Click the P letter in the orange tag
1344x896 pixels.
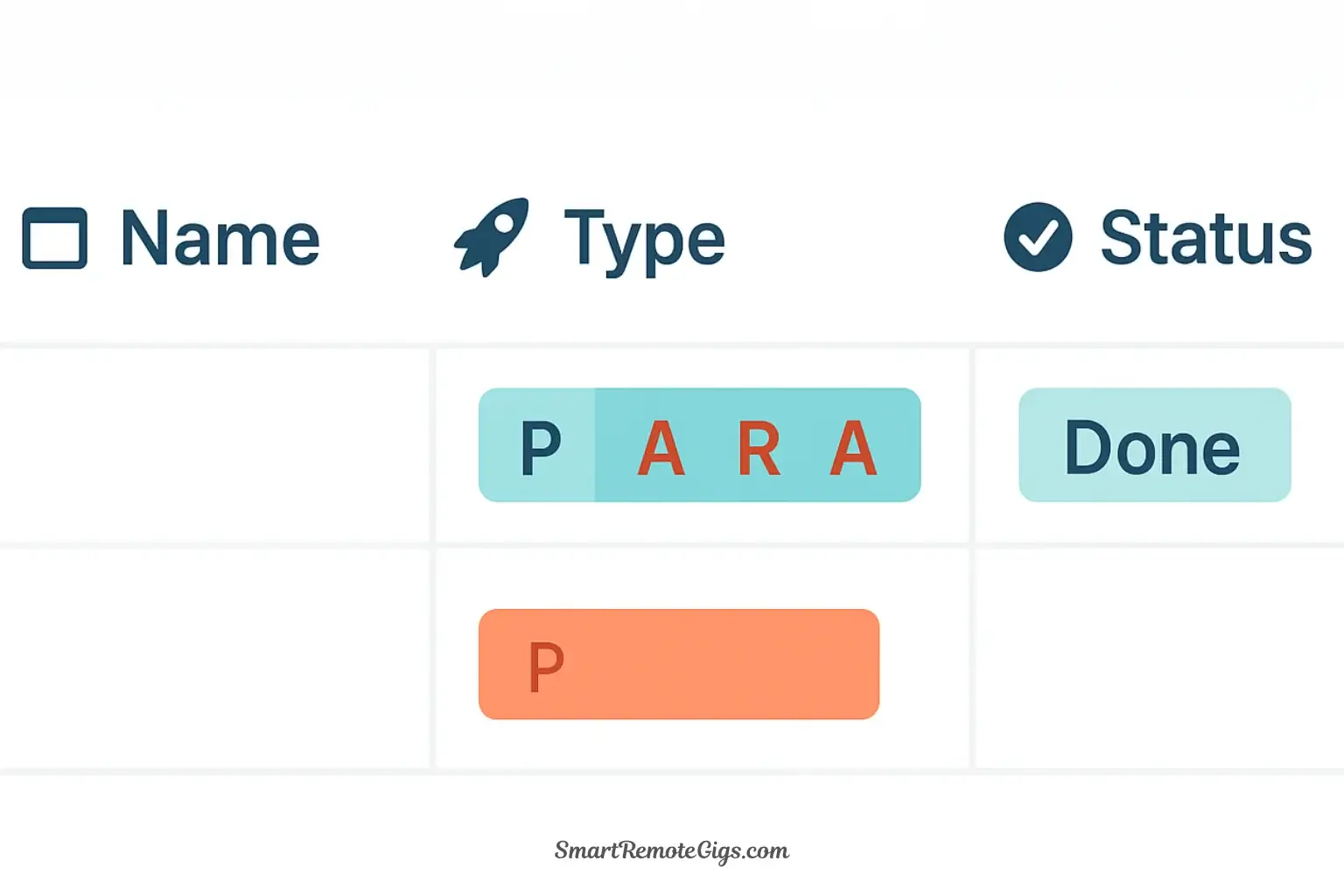point(546,667)
